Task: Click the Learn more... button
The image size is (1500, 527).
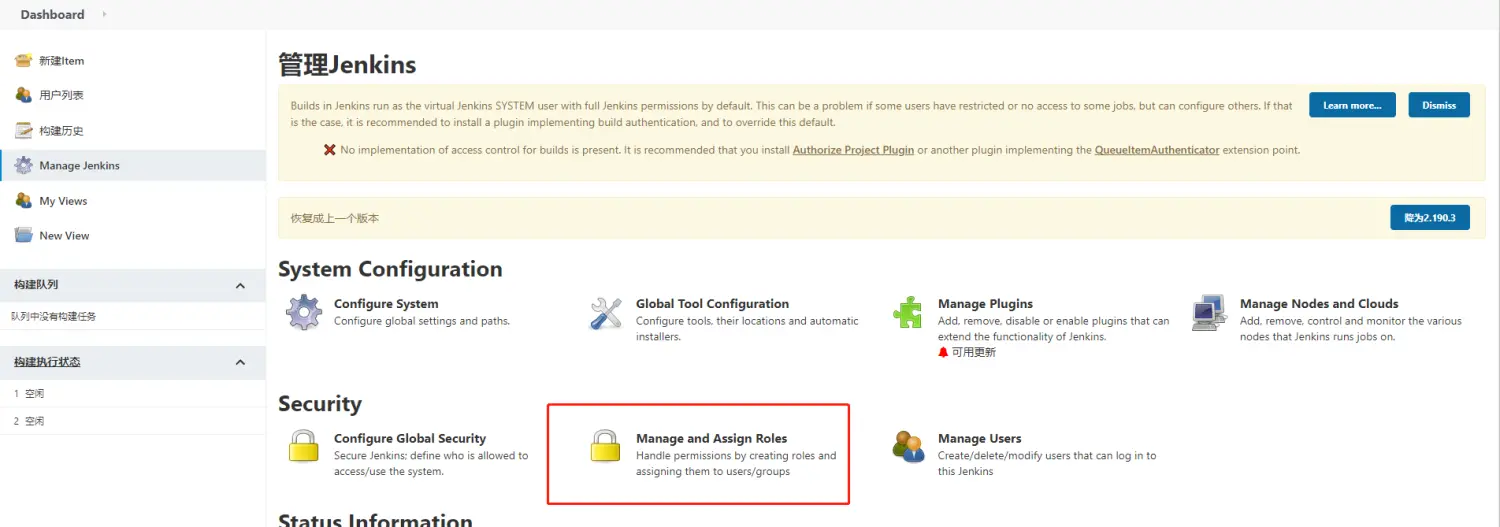Action: (x=1352, y=105)
